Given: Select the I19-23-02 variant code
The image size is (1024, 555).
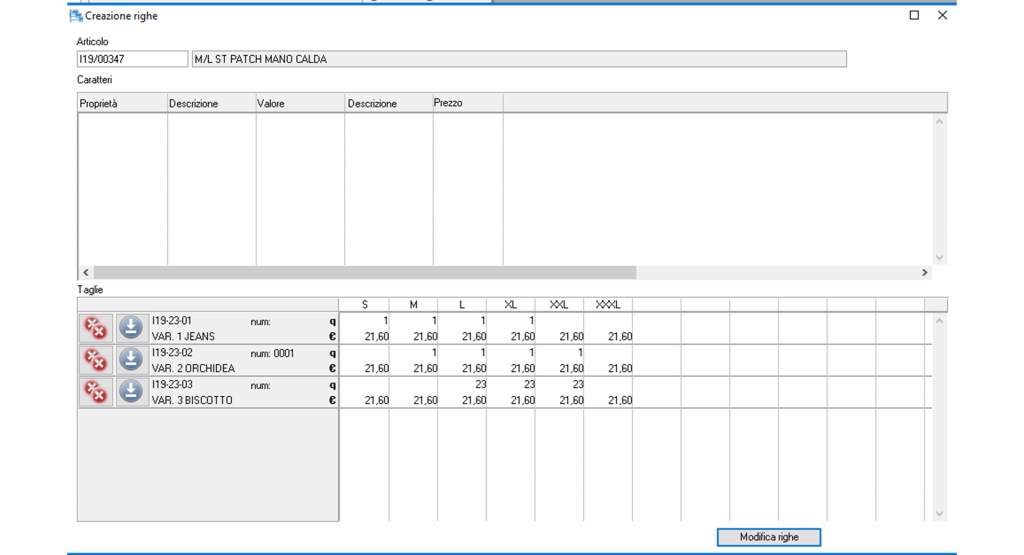Looking at the screenshot, I should (172, 353).
